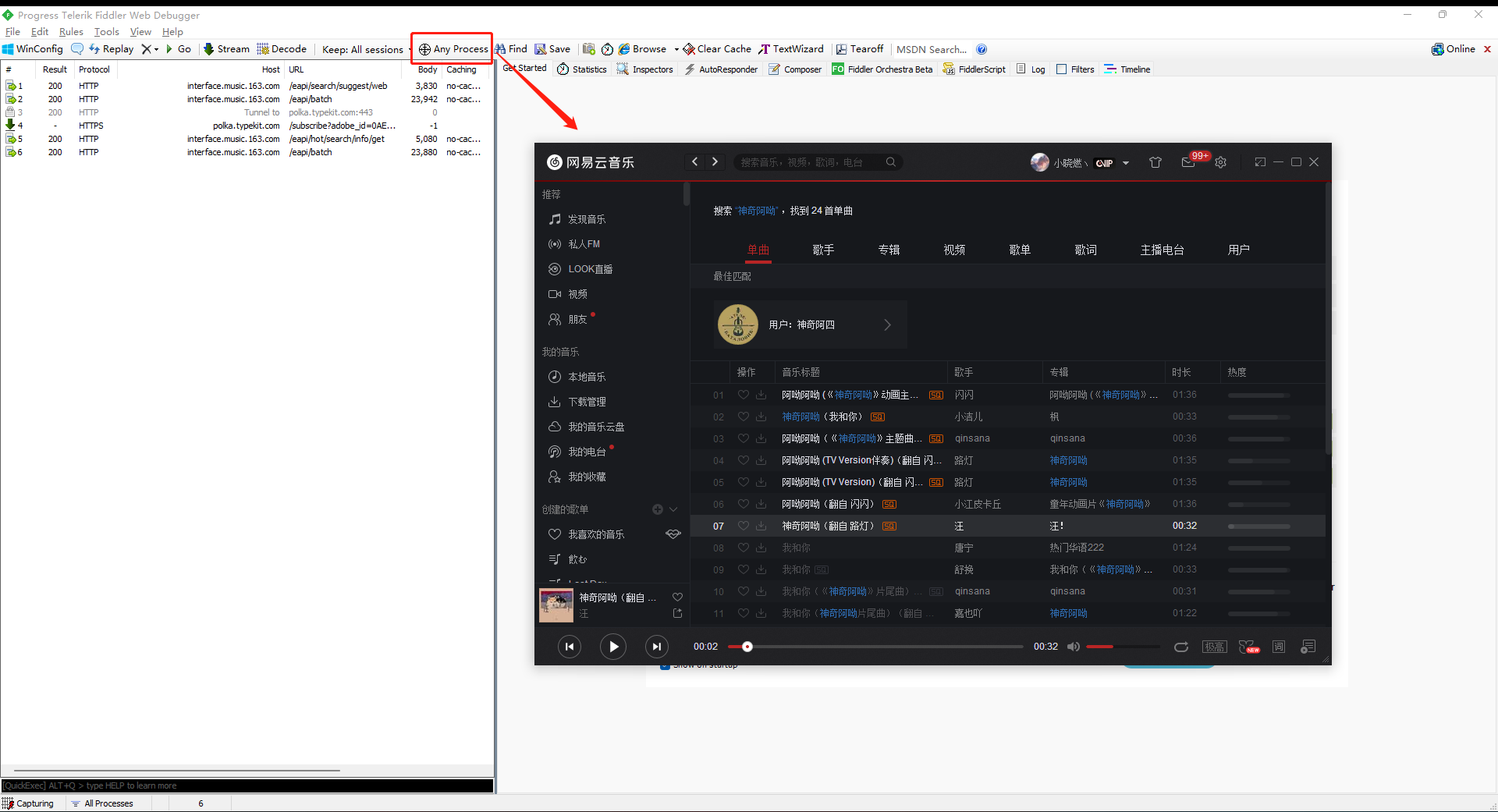The height and width of the screenshot is (812, 1498).
Task: Expand the Browse dropdown arrow
Action: point(676,49)
